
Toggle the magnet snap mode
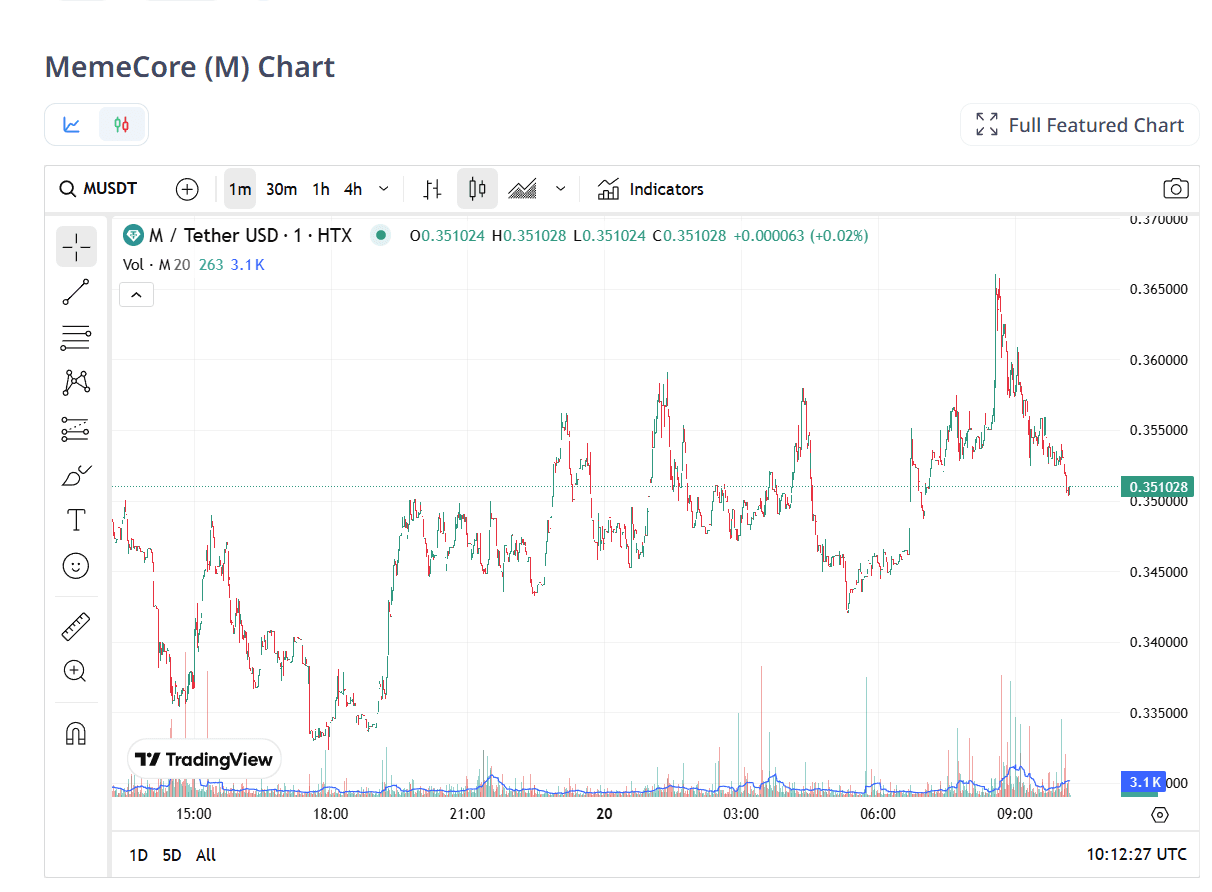pos(76,734)
